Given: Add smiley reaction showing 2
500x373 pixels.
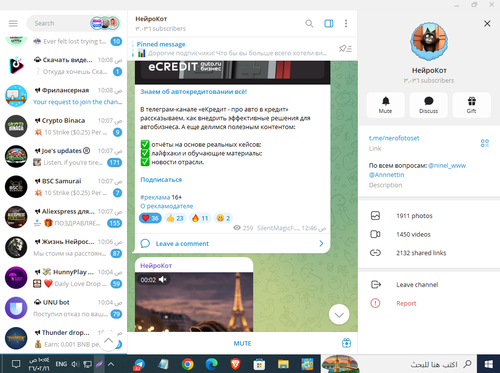Looking at the screenshot, I should pyautogui.click(x=223, y=218).
